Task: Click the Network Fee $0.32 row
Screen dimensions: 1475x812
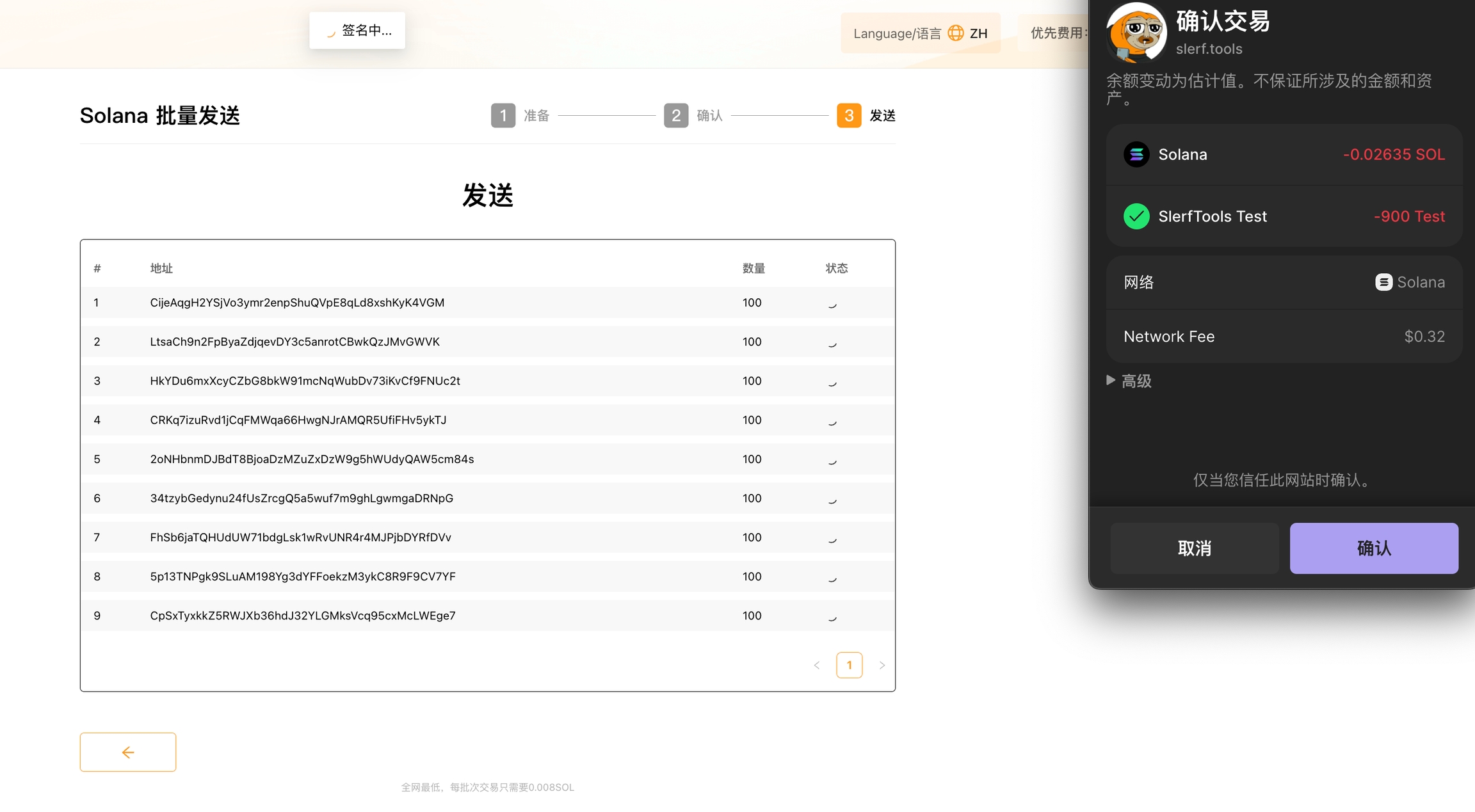Action: [x=1284, y=337]
